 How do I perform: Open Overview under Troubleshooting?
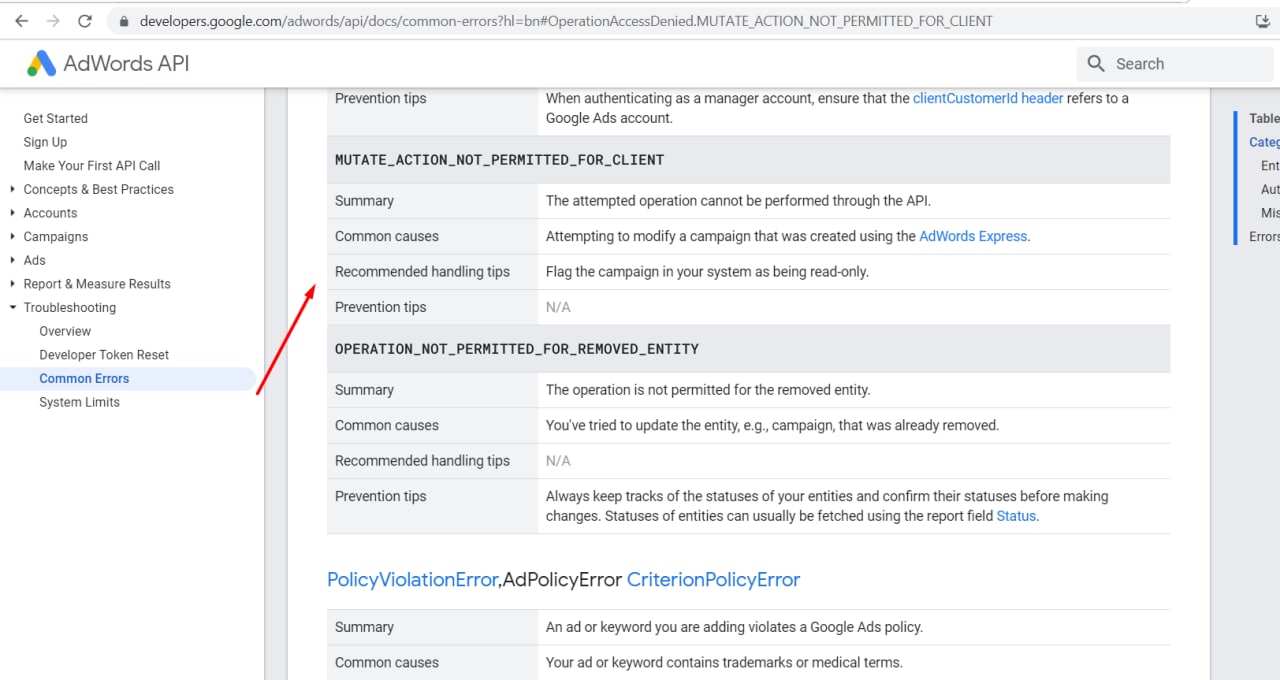pyautogui.click(x=65, y=331)
